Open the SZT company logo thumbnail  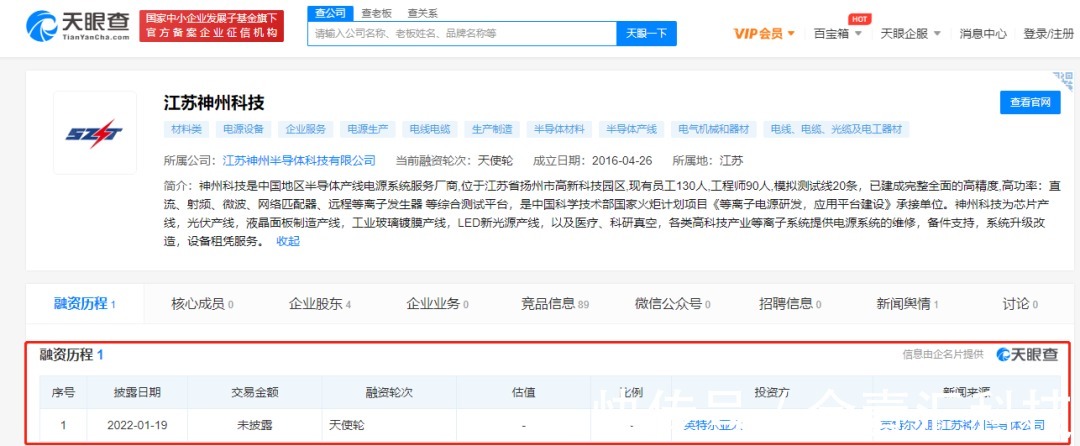pyautogui.click(x=94, y=132)
